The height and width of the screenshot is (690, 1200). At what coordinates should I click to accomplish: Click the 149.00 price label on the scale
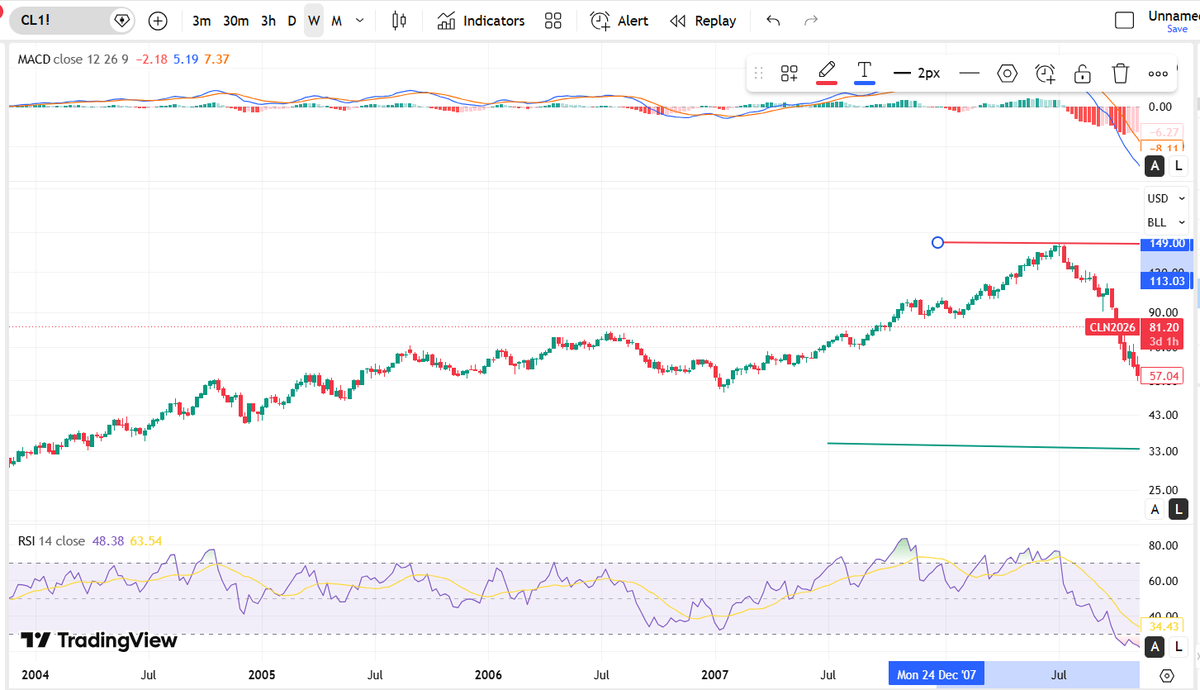tap(1165, 243)
